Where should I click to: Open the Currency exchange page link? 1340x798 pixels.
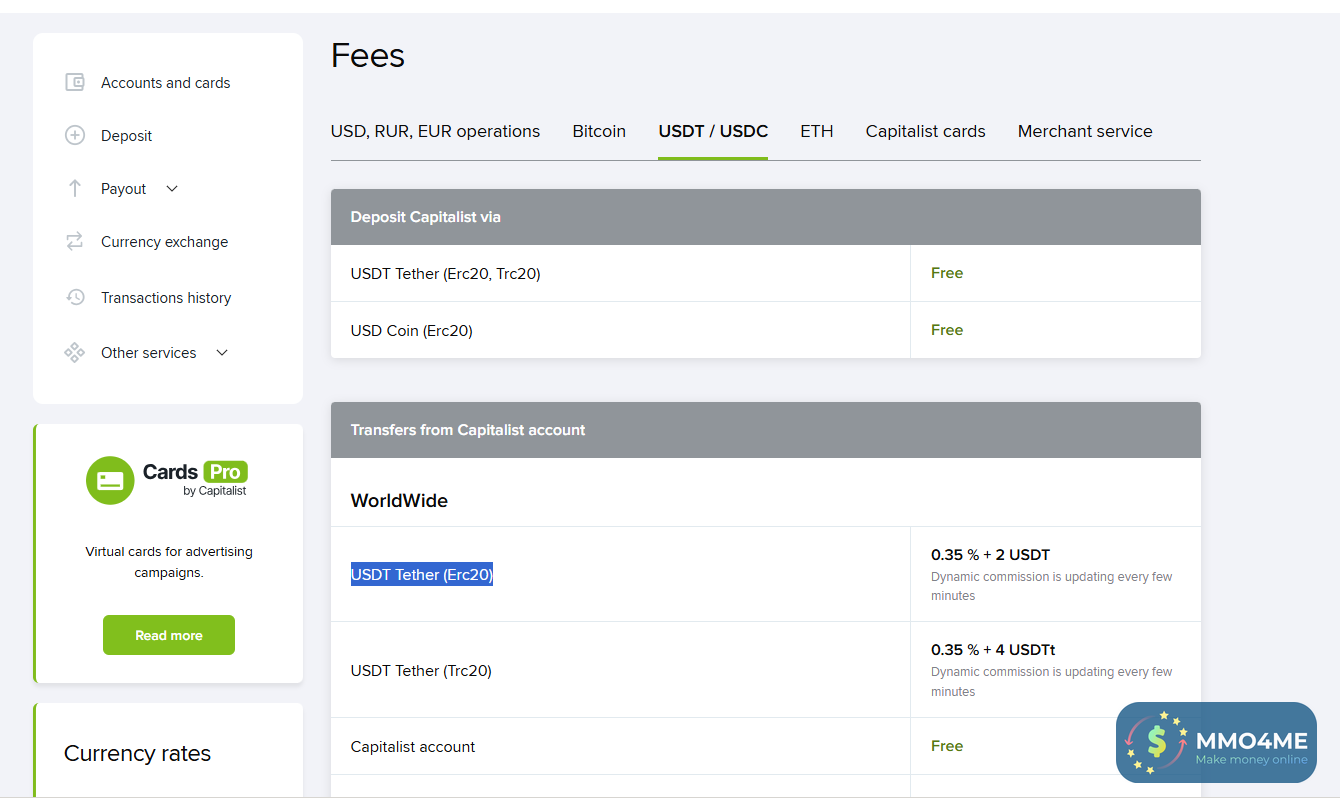164,242
